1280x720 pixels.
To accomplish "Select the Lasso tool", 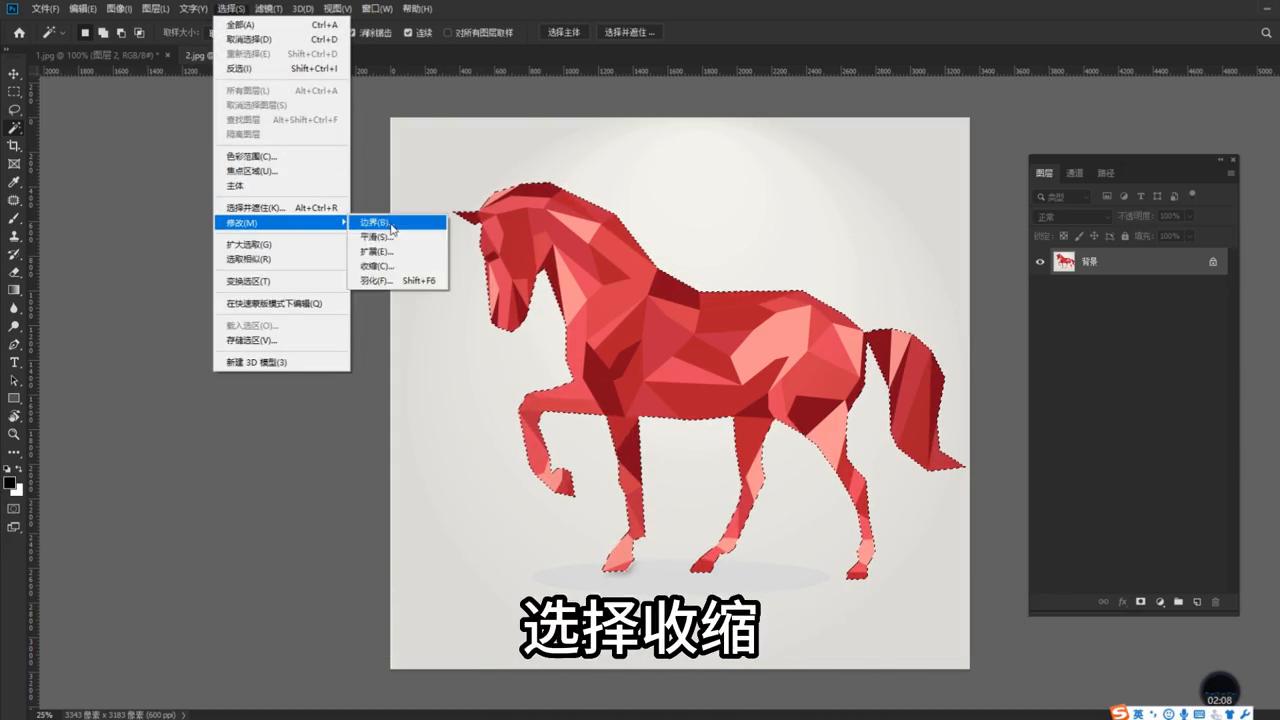I will click(14, 110).
